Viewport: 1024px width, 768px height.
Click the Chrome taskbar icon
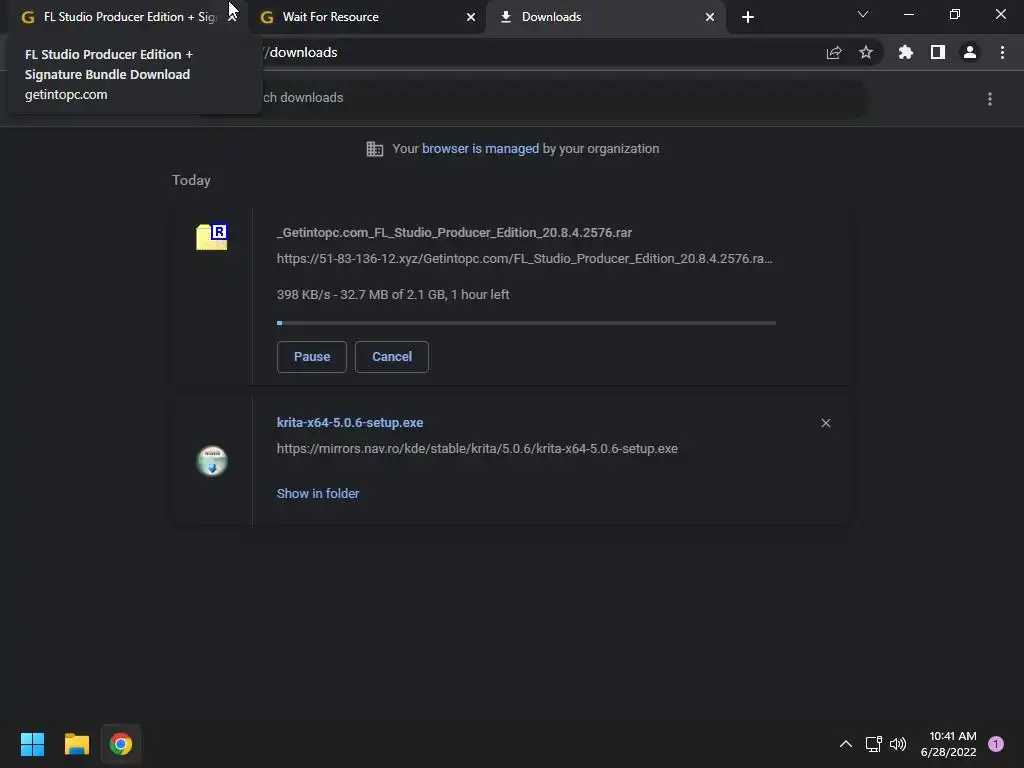coord(121,744)
